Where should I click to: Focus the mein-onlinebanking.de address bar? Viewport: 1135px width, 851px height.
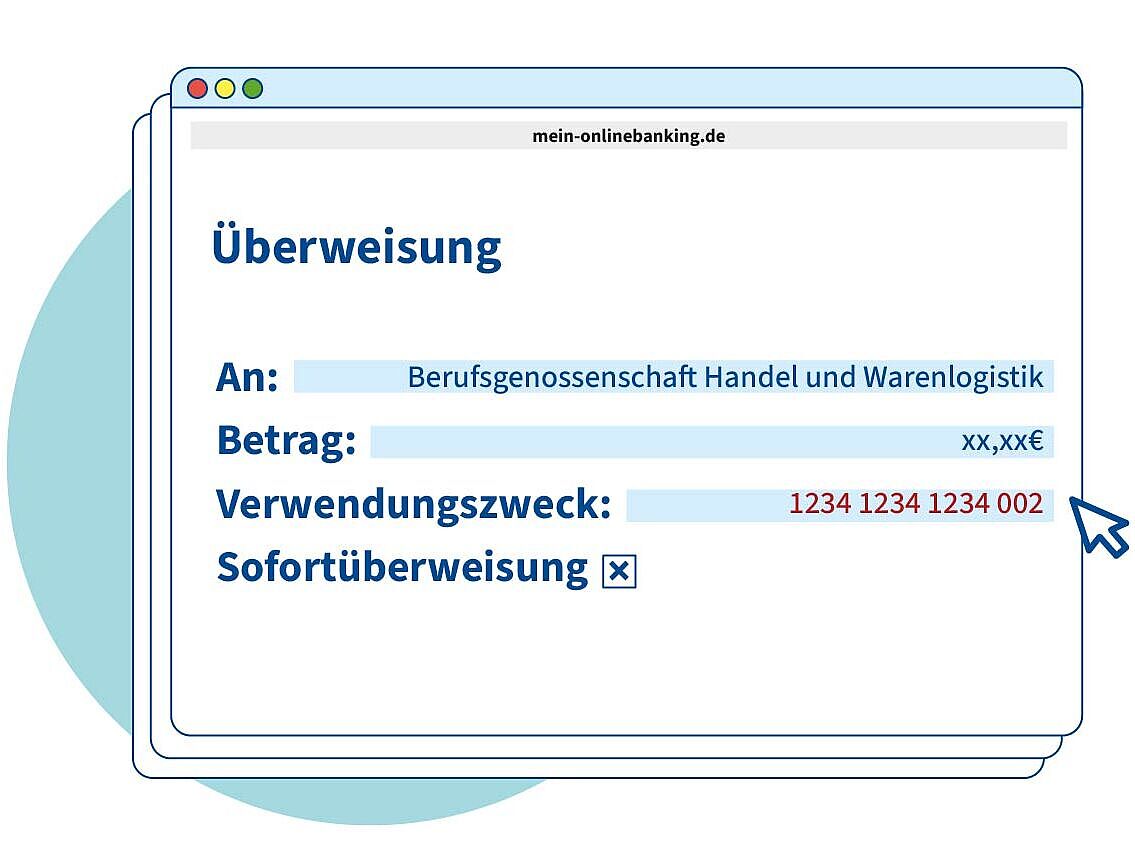tap(628, 136)
